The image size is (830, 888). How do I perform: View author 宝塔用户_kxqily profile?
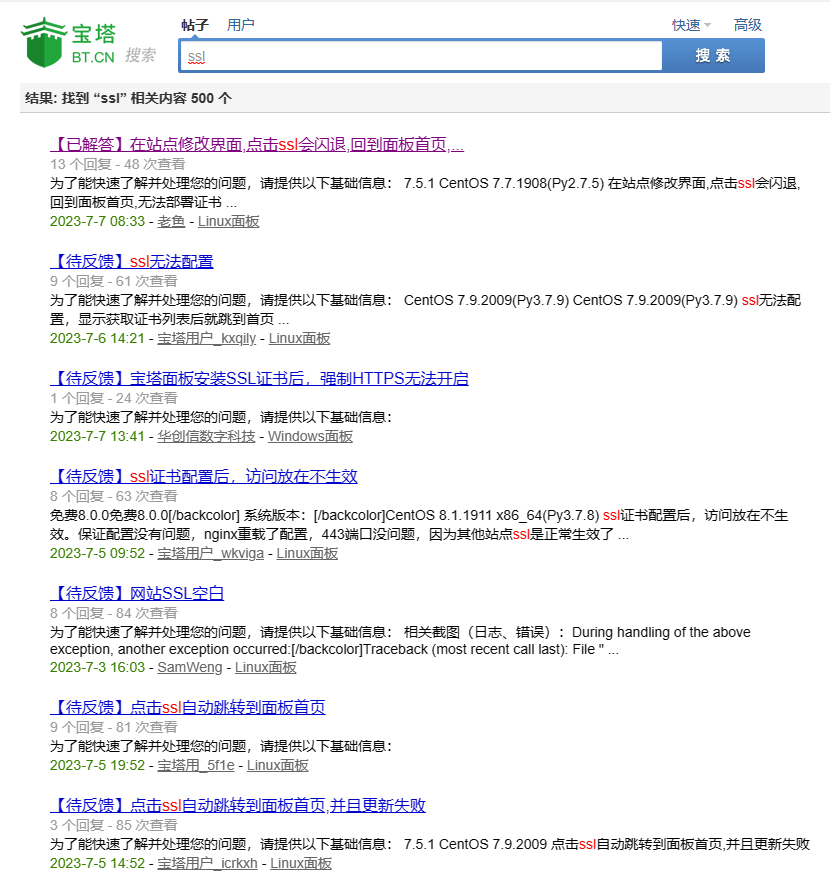click(x=208, y=339)
